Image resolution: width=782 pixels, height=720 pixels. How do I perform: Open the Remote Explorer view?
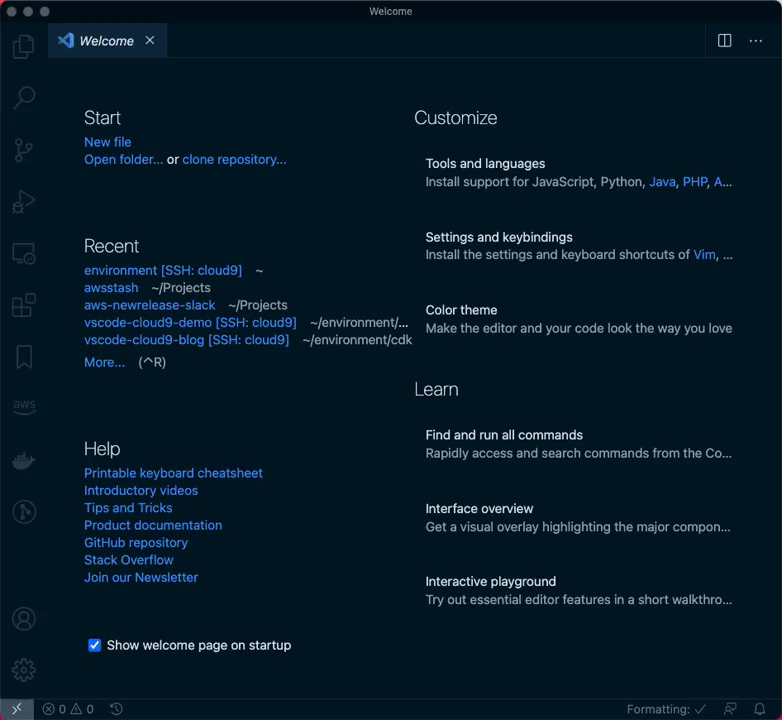point(23,254)
